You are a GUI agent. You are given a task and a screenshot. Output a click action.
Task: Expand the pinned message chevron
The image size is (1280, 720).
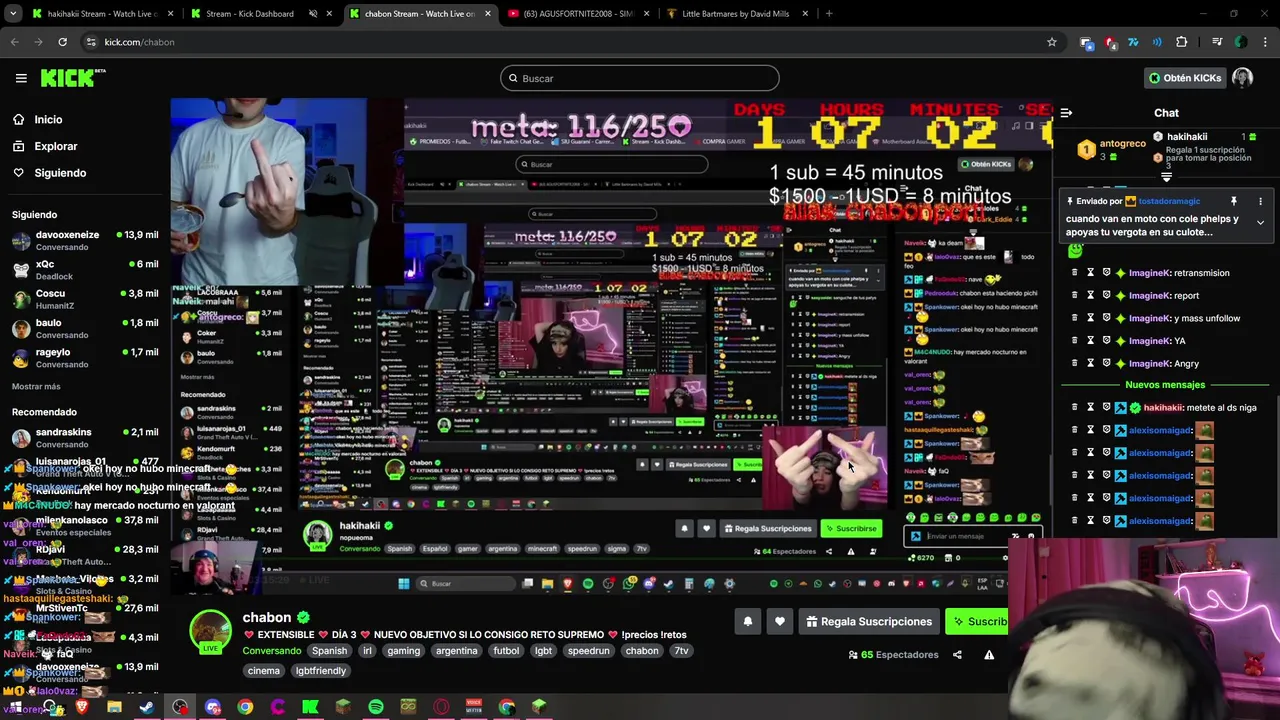pyautogui.click(x=1260, y=223)
